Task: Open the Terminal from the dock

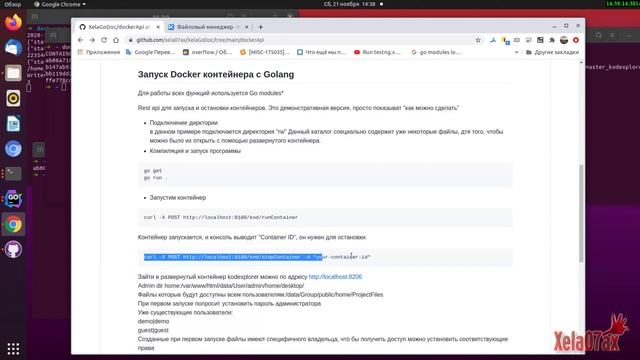Action: tap(13, 174)
